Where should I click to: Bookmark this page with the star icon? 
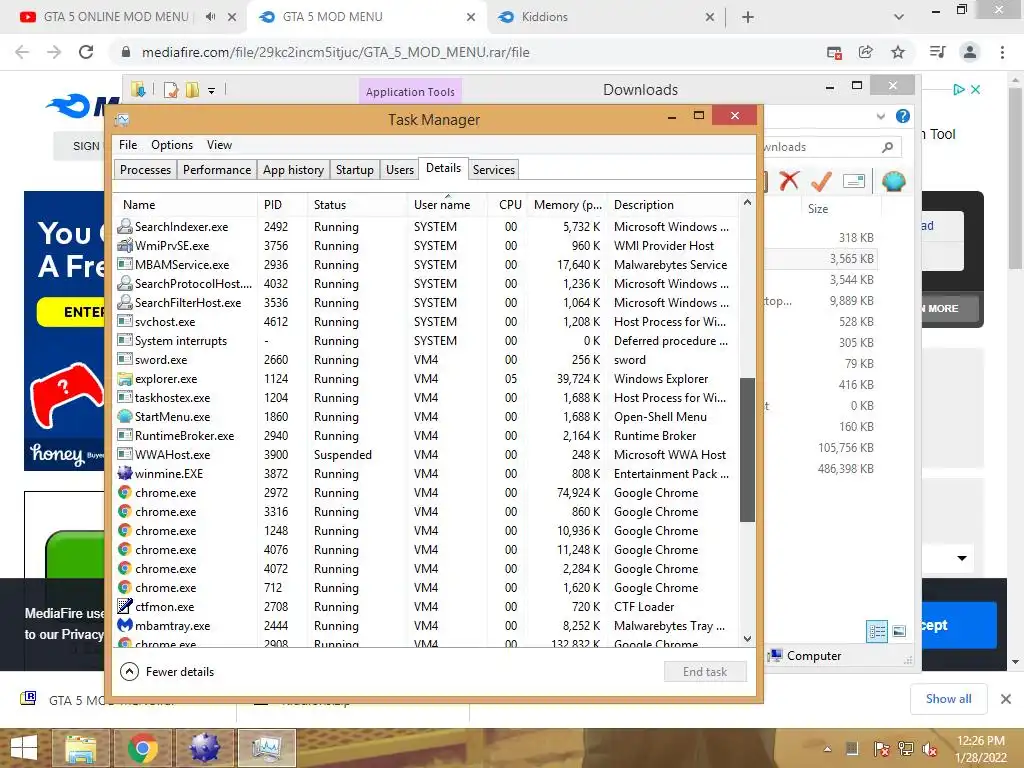click(898, 52)
